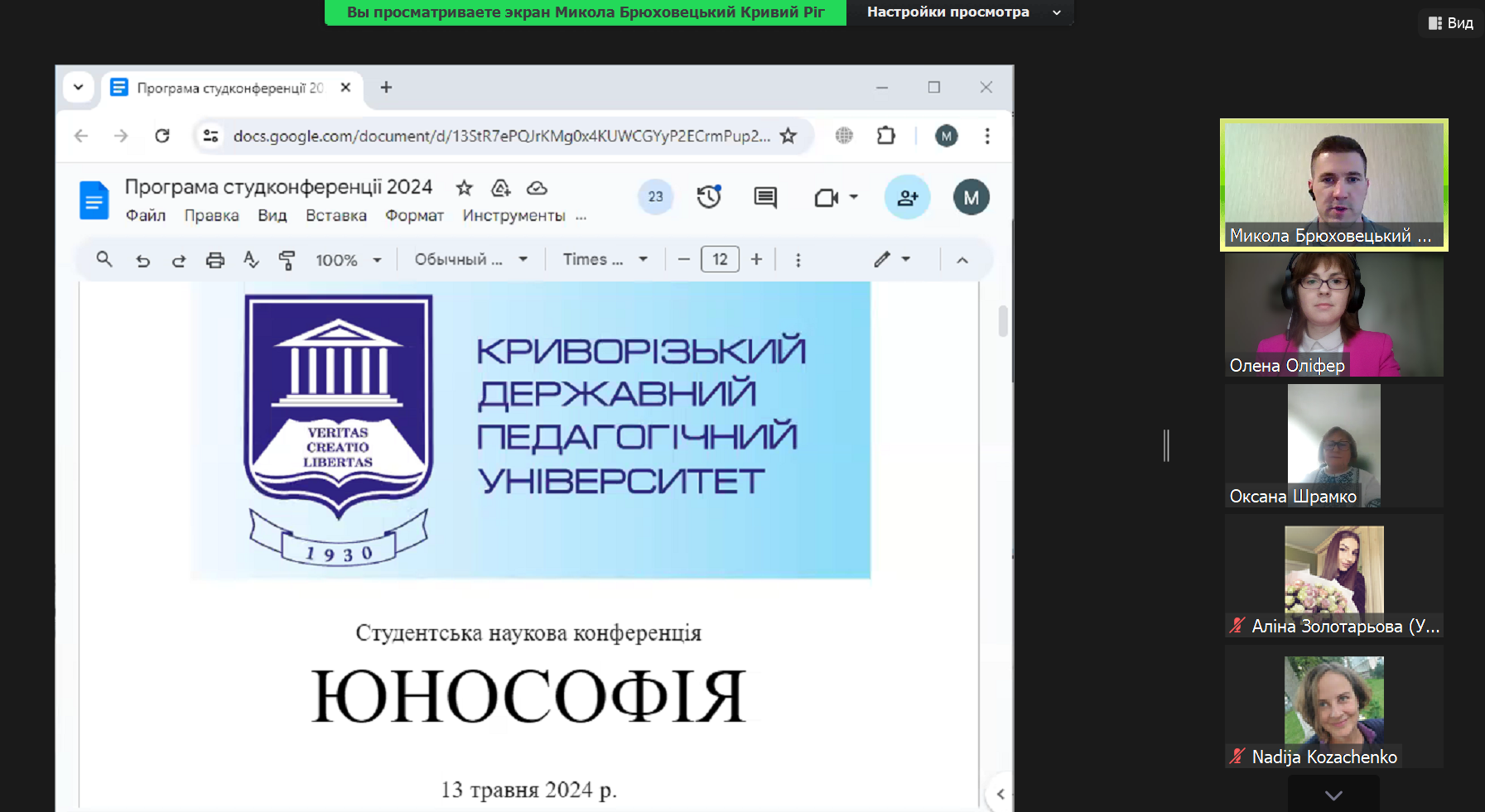This screenshot has height=812, width=1485.
Task: Go forward in browser history
Action: point(121,136)
